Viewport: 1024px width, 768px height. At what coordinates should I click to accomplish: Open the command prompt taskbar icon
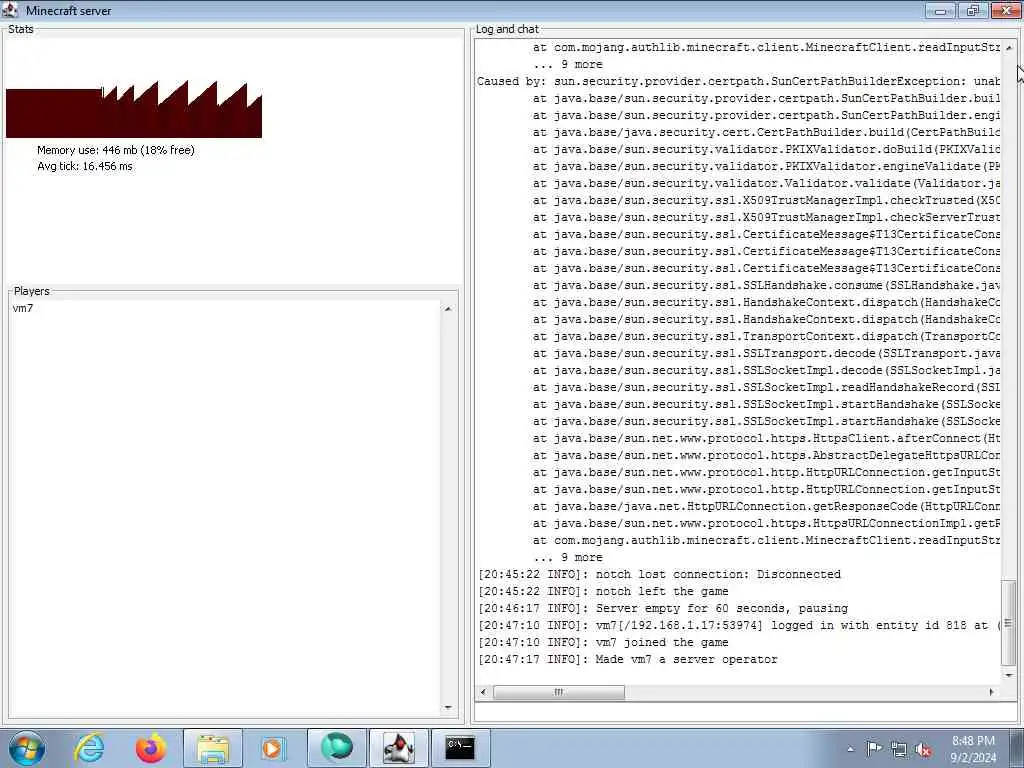click(x=460, y=748)
